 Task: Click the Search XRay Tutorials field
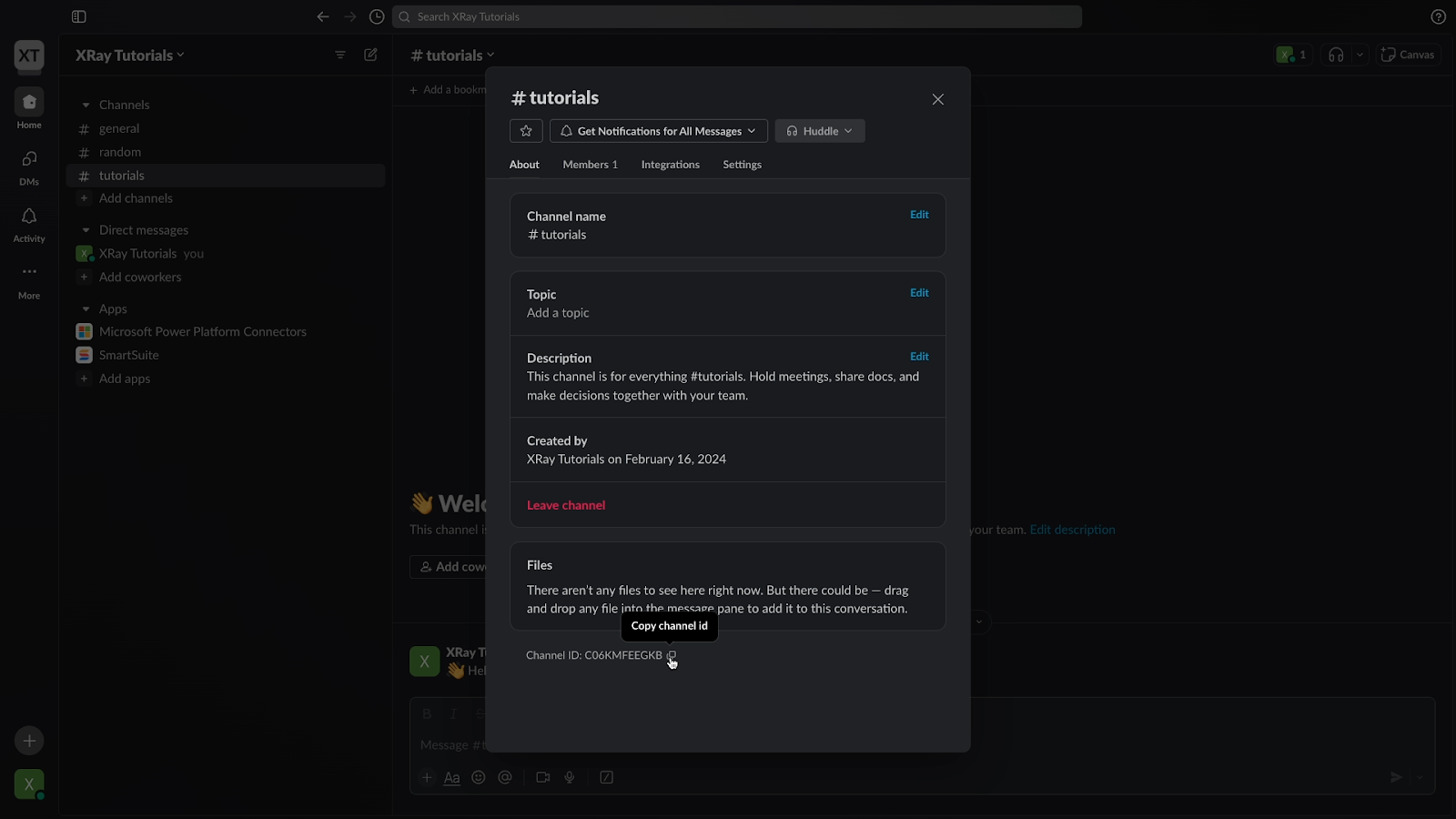tap(737, 16)
